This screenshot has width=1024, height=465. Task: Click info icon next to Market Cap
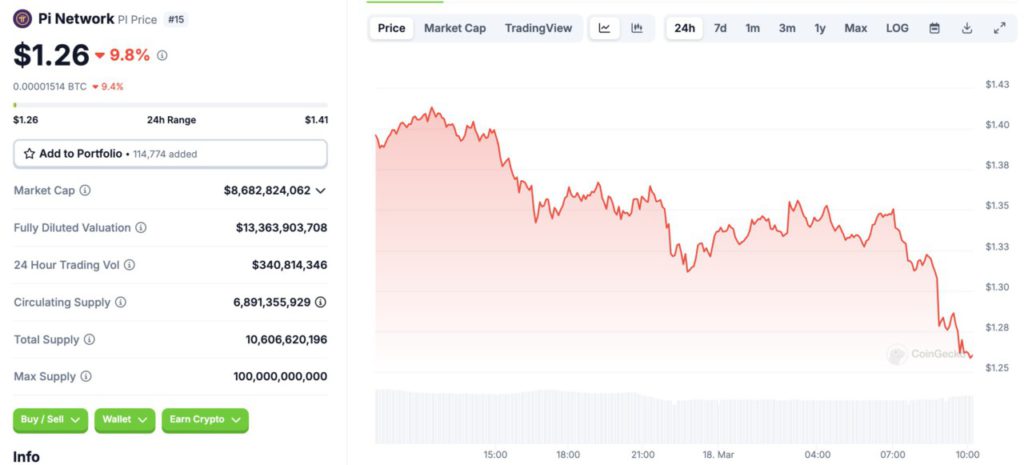(x=85, y=190)
